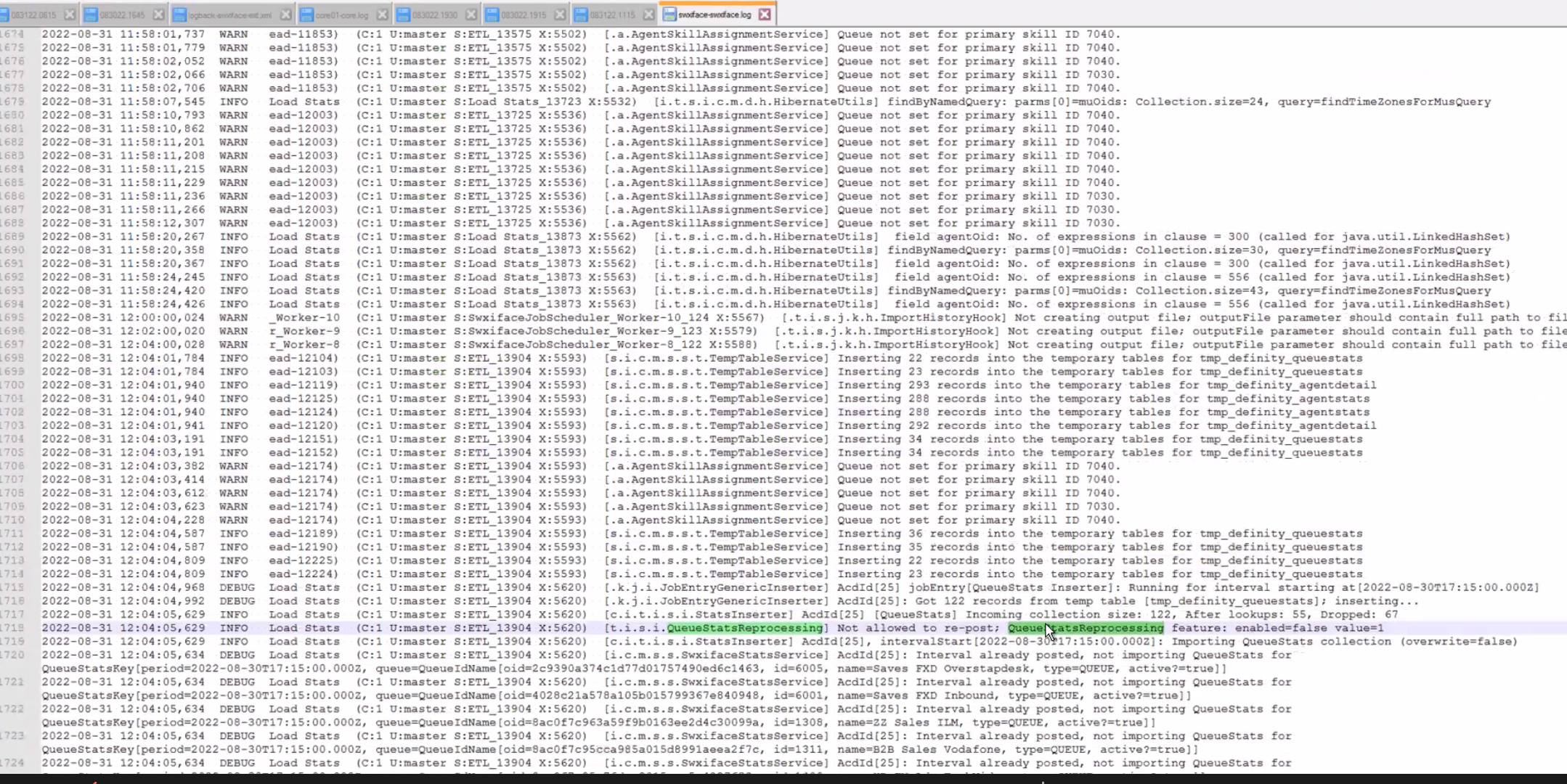1567x784 pixels.
Task: Click first highlighted QueueStatsReprocessing match
Action: pyautogui.click(x=744, y=628)
